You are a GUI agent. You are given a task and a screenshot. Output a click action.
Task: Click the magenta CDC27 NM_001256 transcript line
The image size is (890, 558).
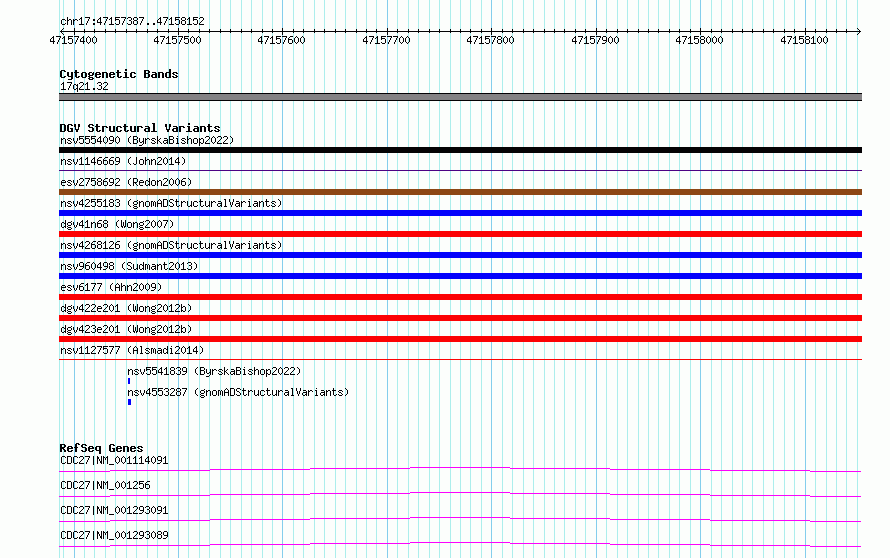[460, 494]
